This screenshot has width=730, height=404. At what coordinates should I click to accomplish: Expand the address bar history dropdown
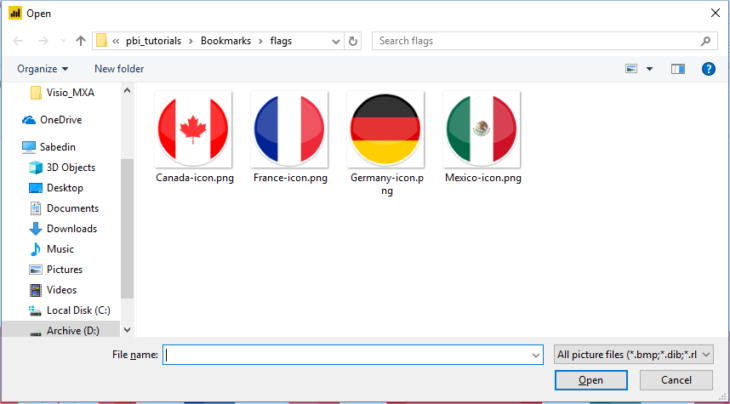(x=336, y=41)
